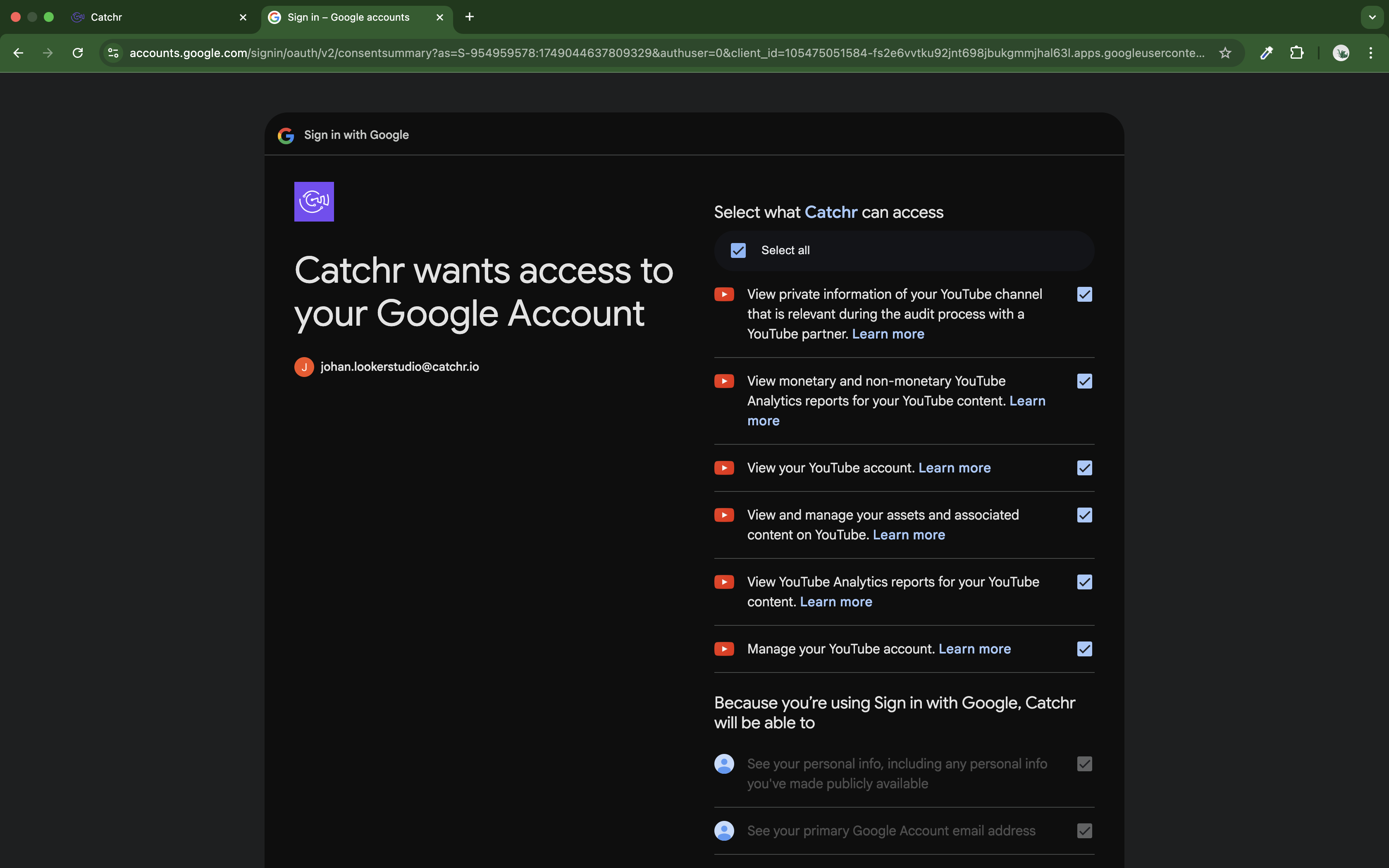Open Learn more for YouTube Analytics reports

(x=836, y=602)
